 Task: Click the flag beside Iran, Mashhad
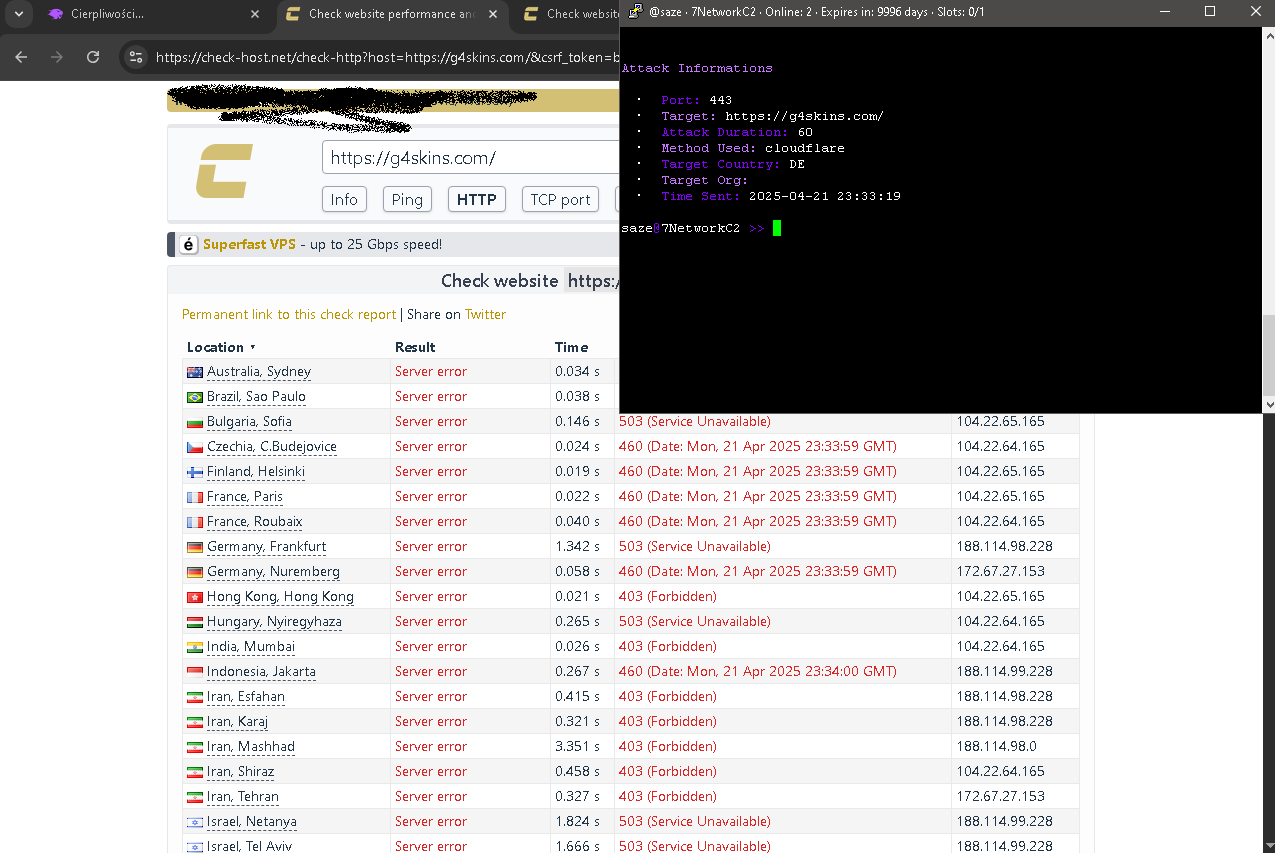pos(195,747)
